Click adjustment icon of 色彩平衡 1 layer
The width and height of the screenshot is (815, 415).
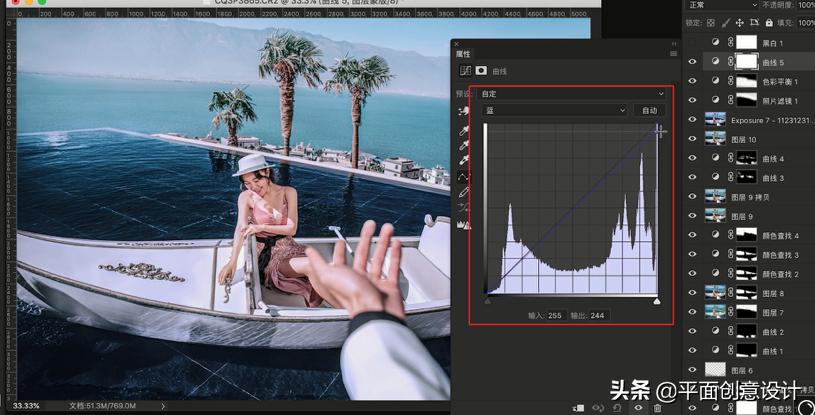click(716, 81)
